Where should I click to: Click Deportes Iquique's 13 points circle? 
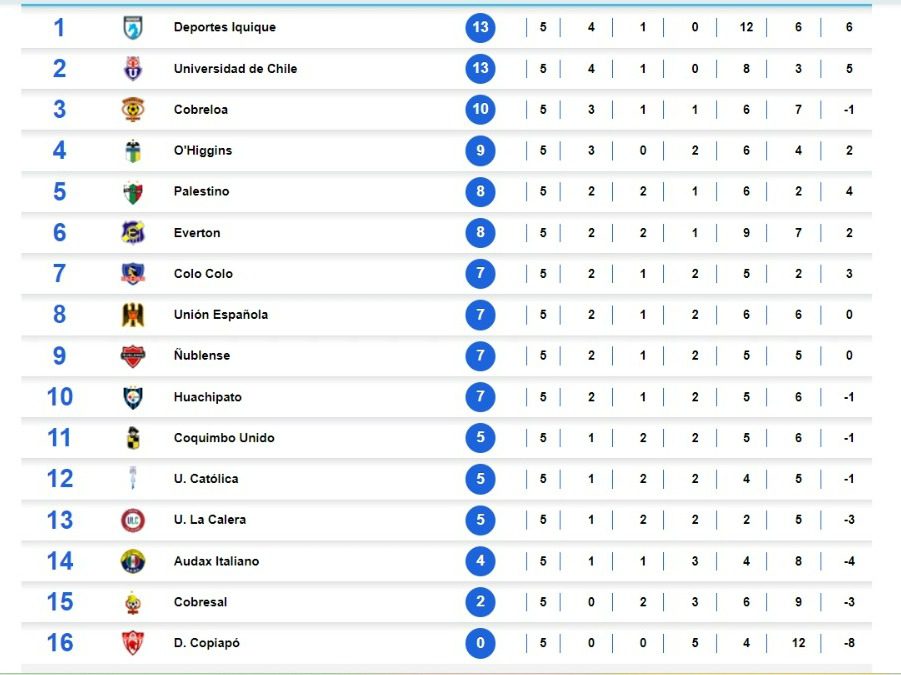point(480,27)
